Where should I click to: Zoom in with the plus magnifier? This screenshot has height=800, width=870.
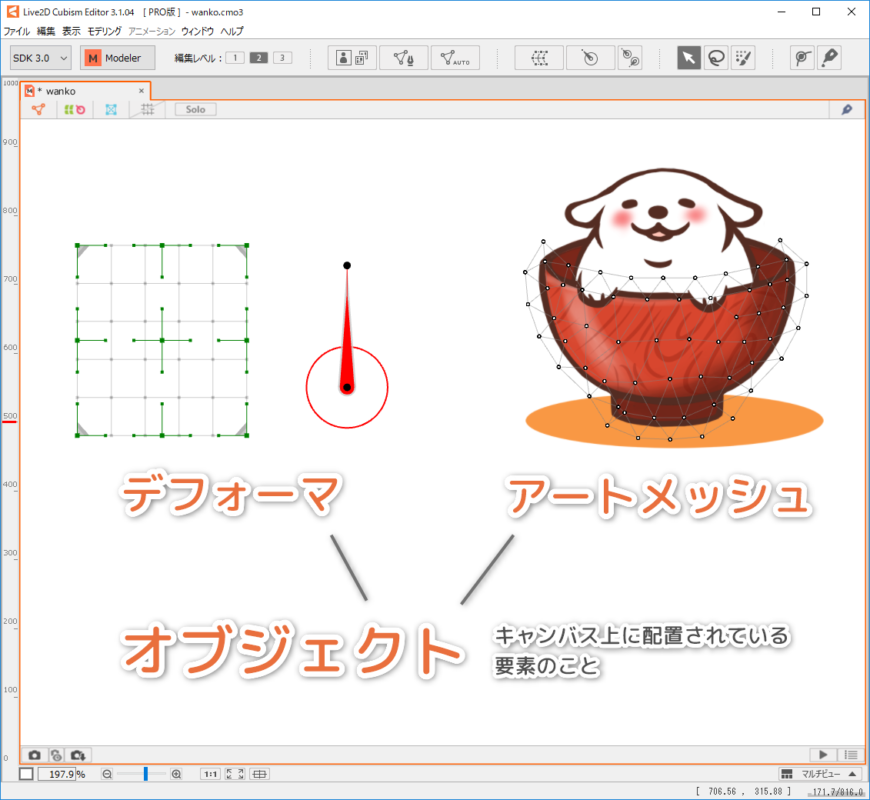point(176,774)
